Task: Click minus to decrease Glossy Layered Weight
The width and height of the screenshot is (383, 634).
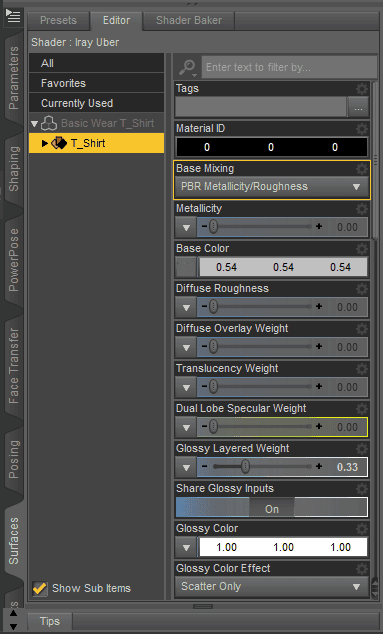Action: [204, 467]
